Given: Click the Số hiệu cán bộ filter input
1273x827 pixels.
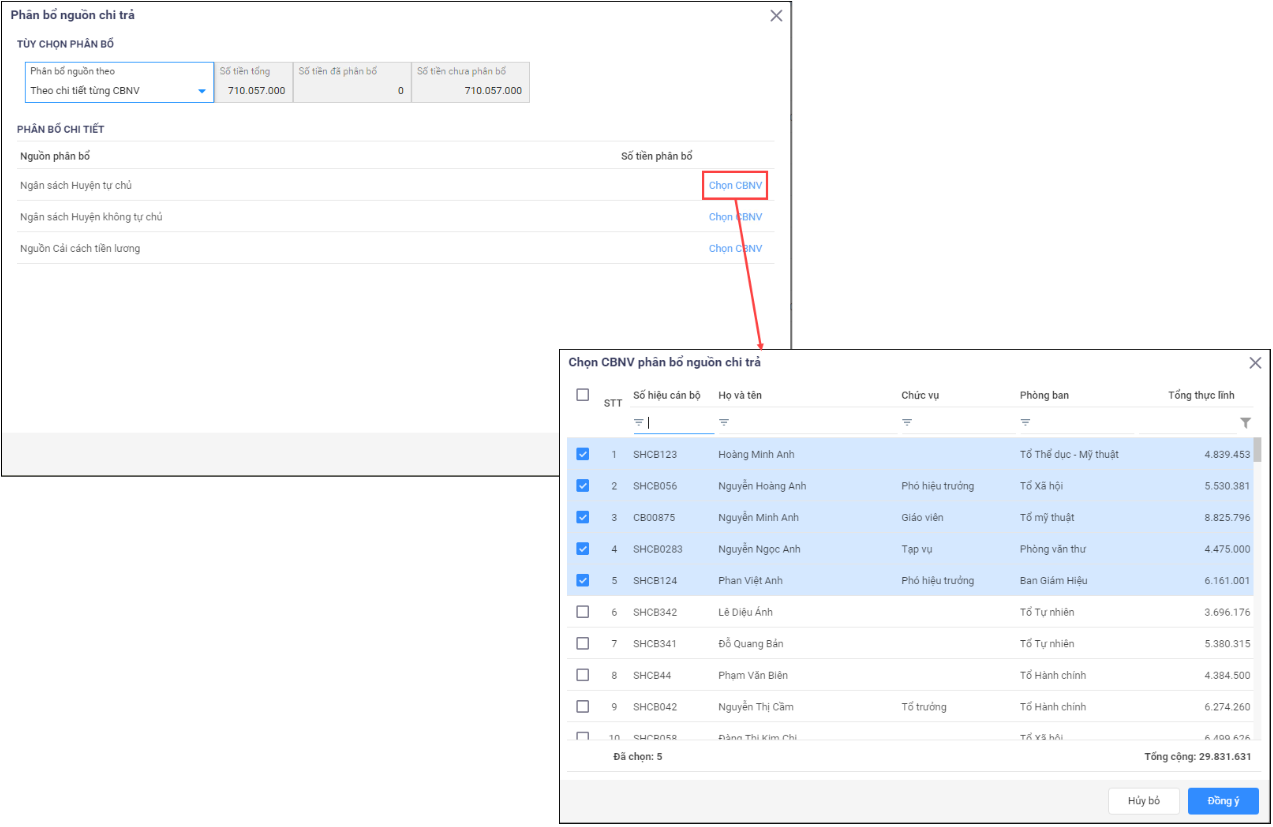Looking at the screenshot, I should click(680, 423).
